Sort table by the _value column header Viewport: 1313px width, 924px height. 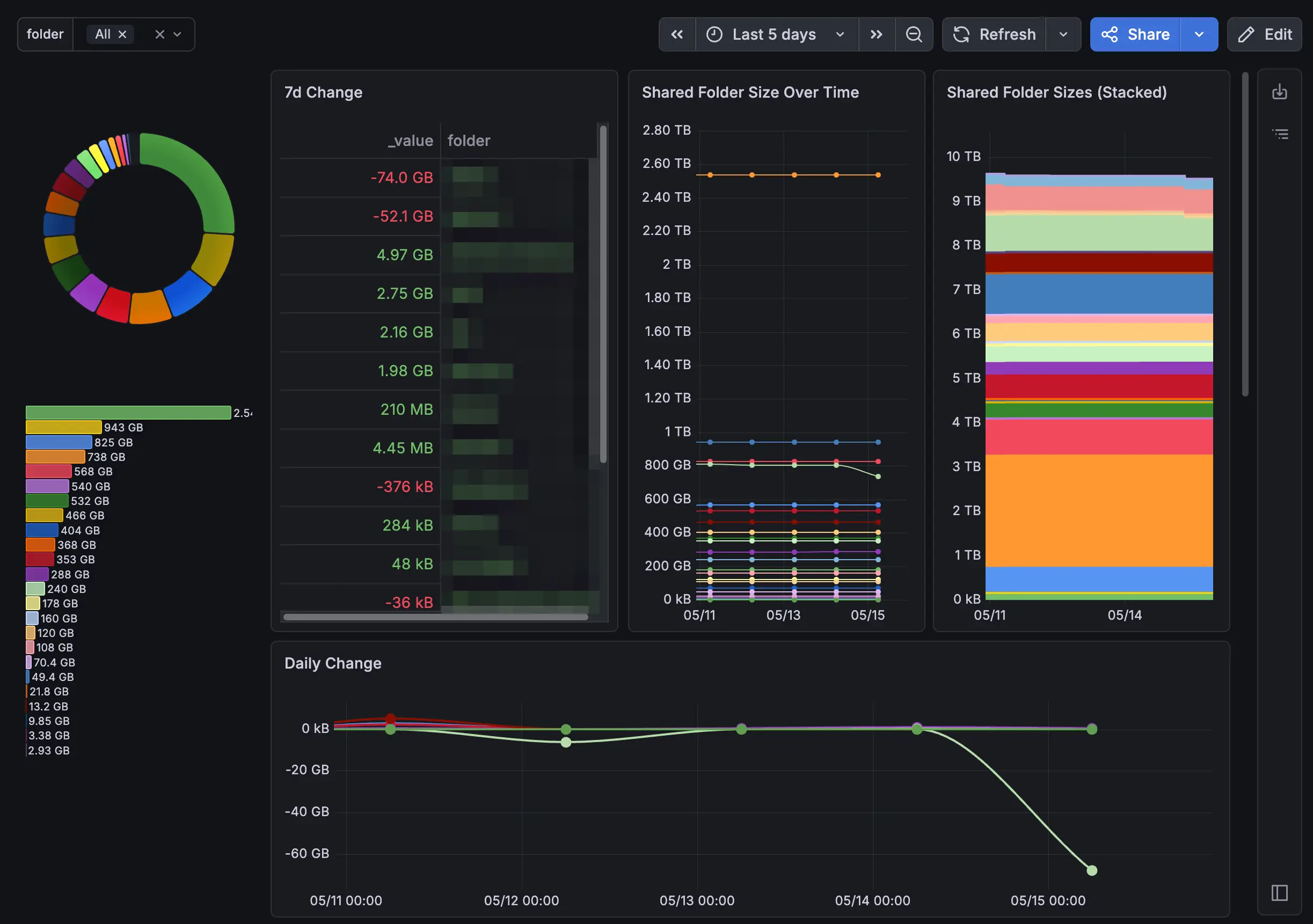click(x=410, y=140)
